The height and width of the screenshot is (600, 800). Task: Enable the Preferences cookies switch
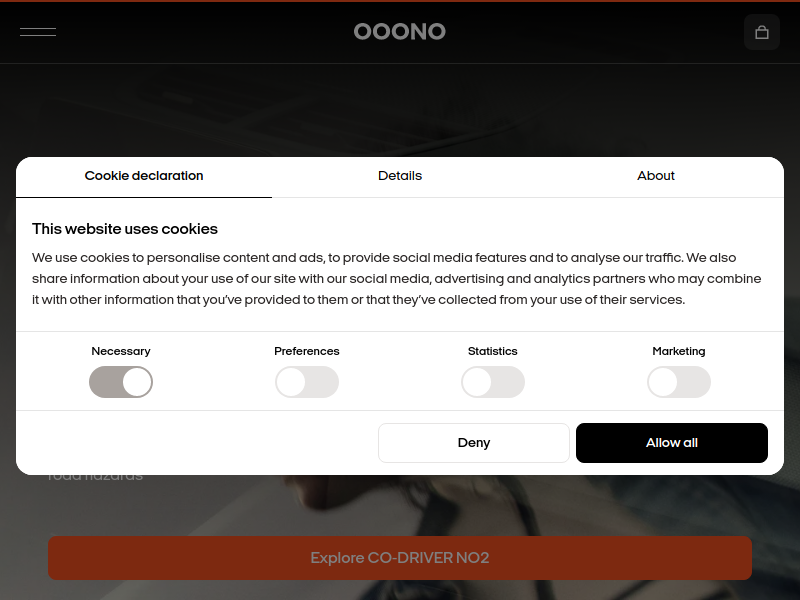click(307, 382)
